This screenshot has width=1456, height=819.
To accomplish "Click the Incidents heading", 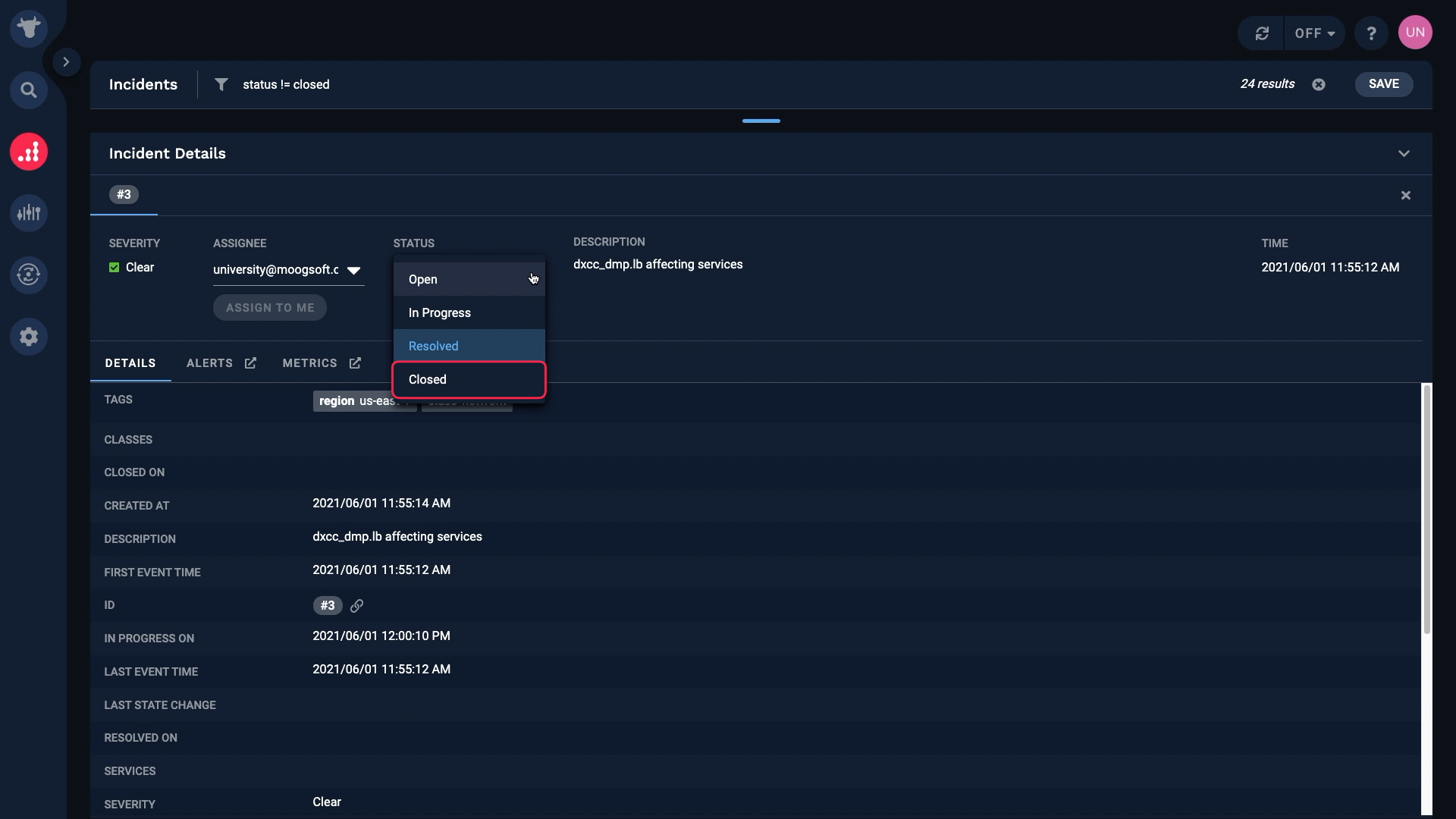I will 143,84.
